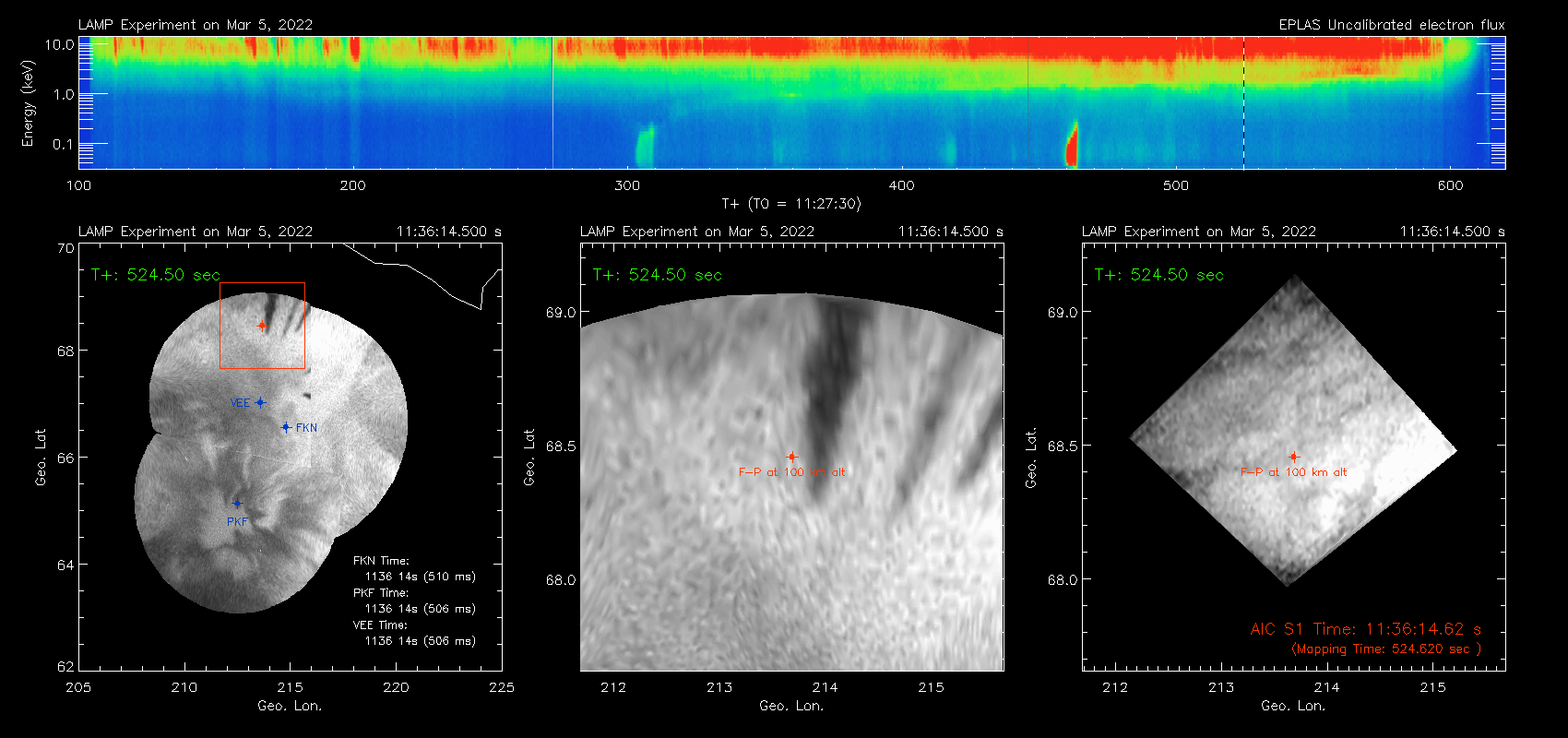The height and width of the screenshot is (738, 1568).
Task: Click the red footprint marker in the all-sky map
Action: 262,326
